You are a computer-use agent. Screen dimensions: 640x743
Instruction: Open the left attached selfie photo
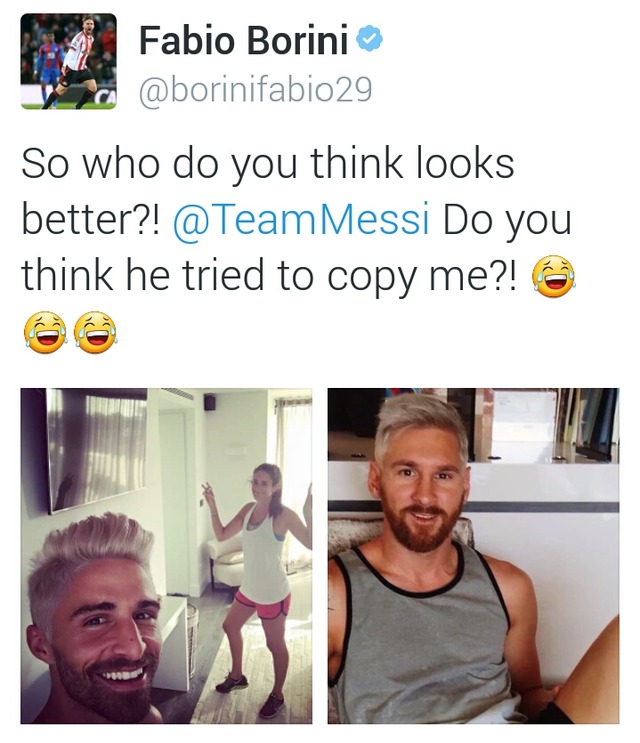tap(166, 556)
